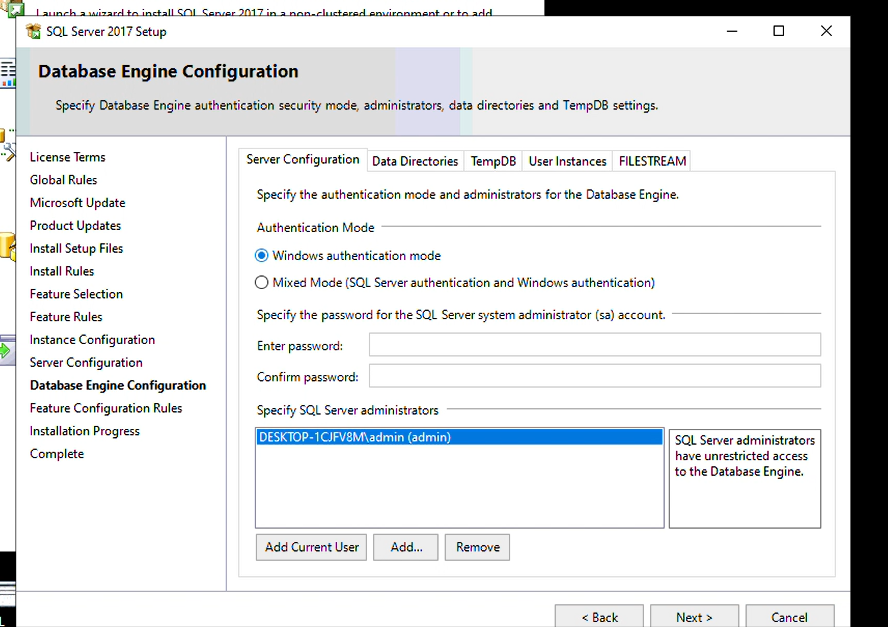Click Feature Rules step in sidebar
This screenshot has width=888, height=627.
(x=66, y=317)
